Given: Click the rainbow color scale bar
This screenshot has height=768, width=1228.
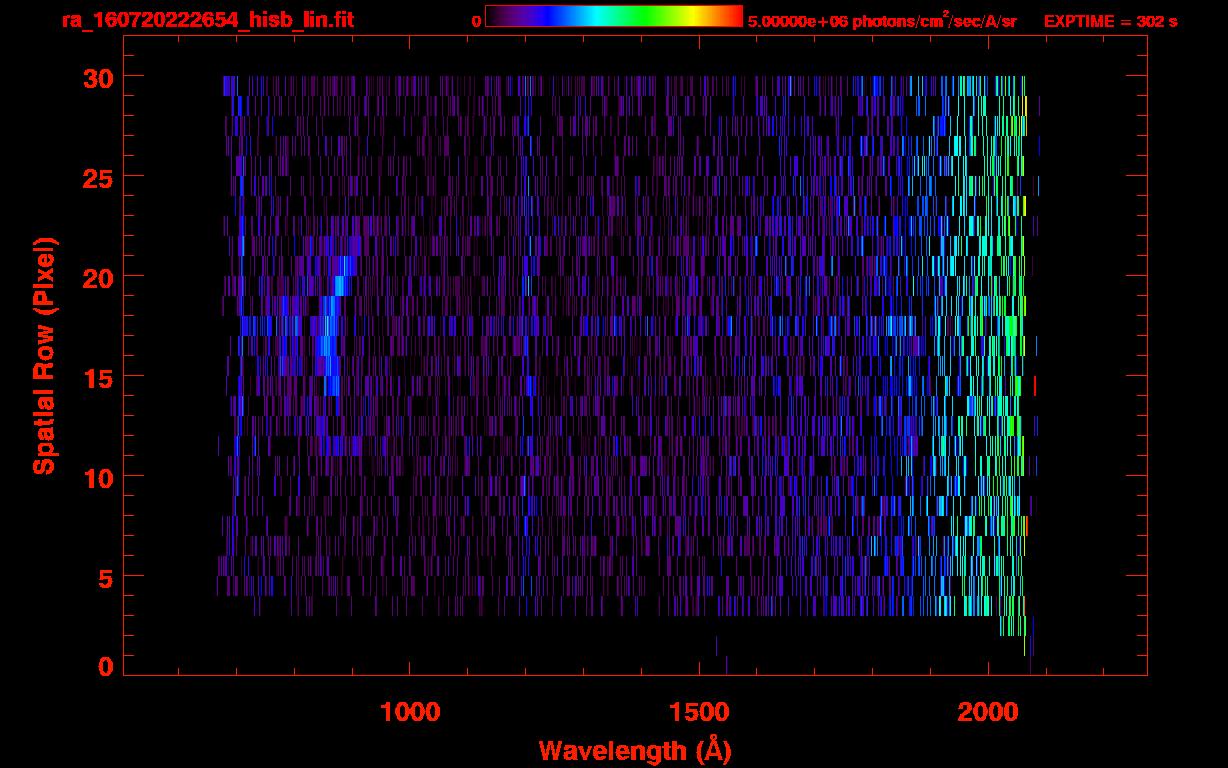Looking at the screenshot, I should click(614, 16).
